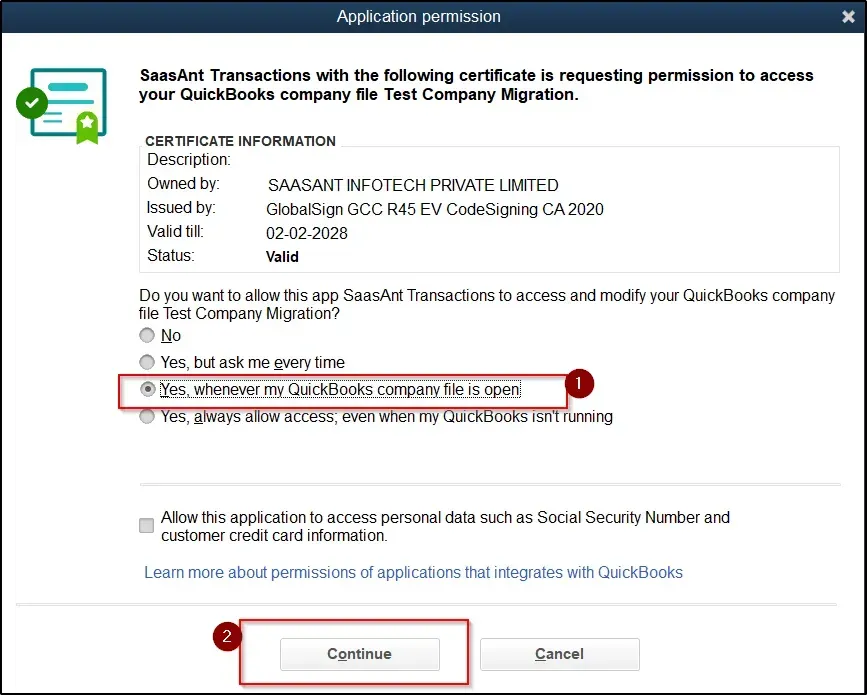Viewport: 867px width, 695px height.
Task: Click the "GlobalSign GCC R45 EV CodeSigning CA 2020" text
Action: click(435, 210)
